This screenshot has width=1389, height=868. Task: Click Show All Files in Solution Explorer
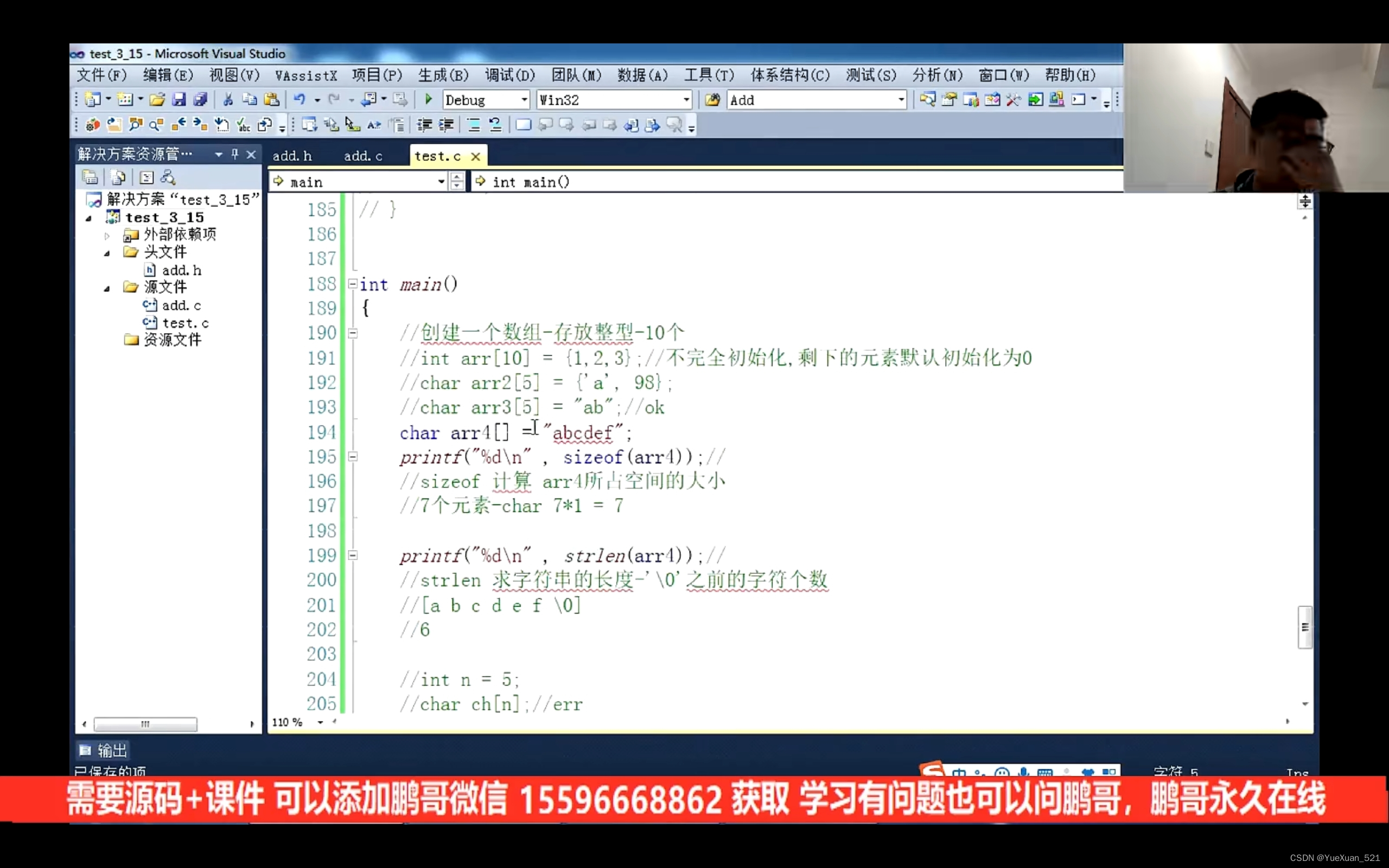[118, 177]
